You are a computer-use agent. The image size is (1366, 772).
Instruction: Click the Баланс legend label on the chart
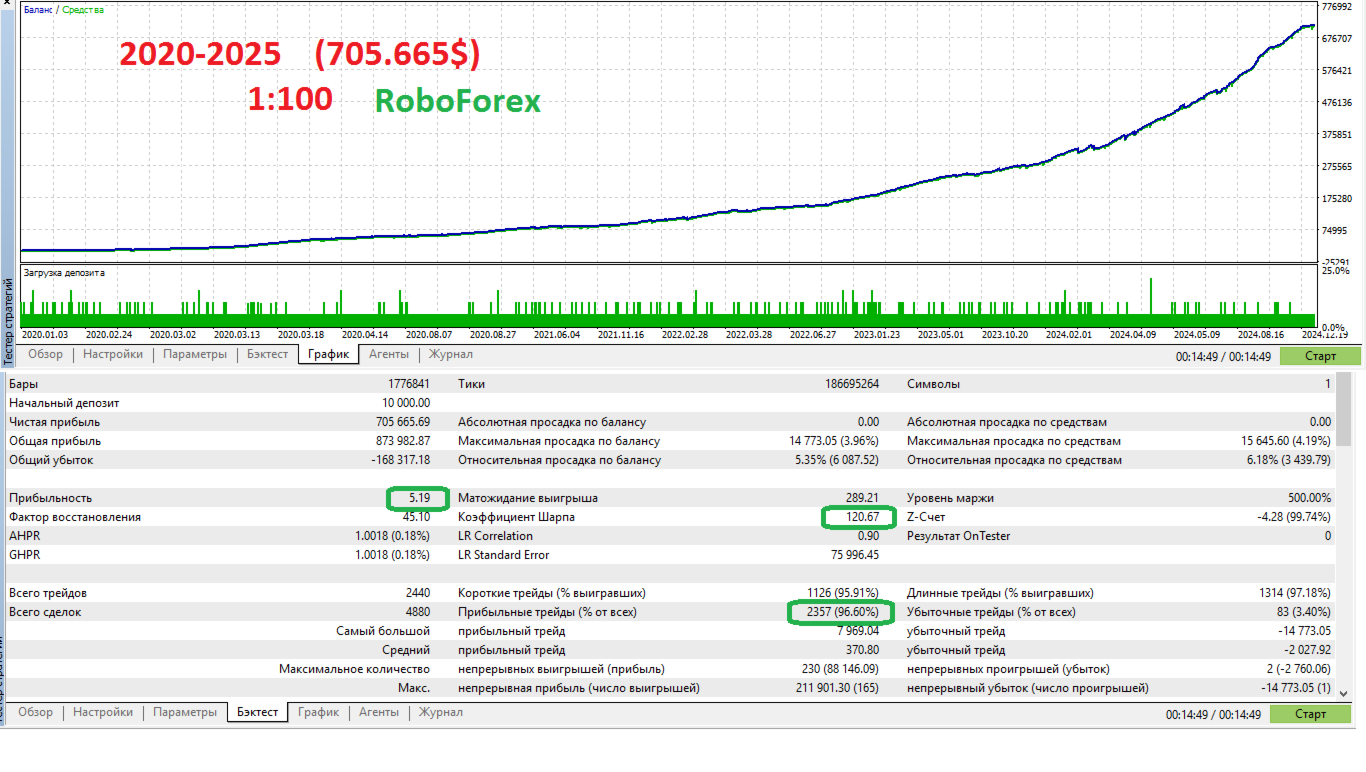coord(39,9)
